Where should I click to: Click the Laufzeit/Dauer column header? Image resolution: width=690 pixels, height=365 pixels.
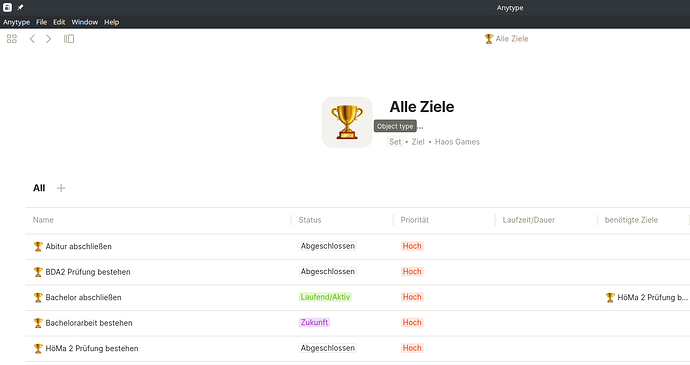(529, 220)
